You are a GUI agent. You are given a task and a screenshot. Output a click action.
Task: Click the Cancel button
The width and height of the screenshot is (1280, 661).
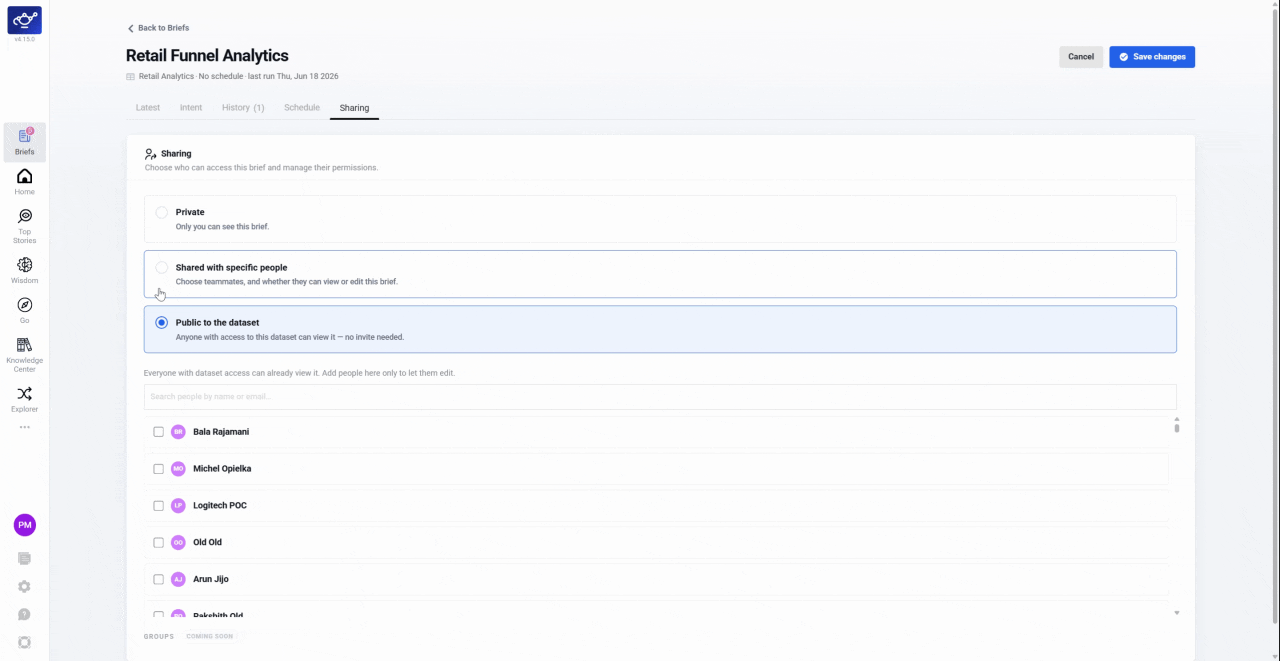1081,57
